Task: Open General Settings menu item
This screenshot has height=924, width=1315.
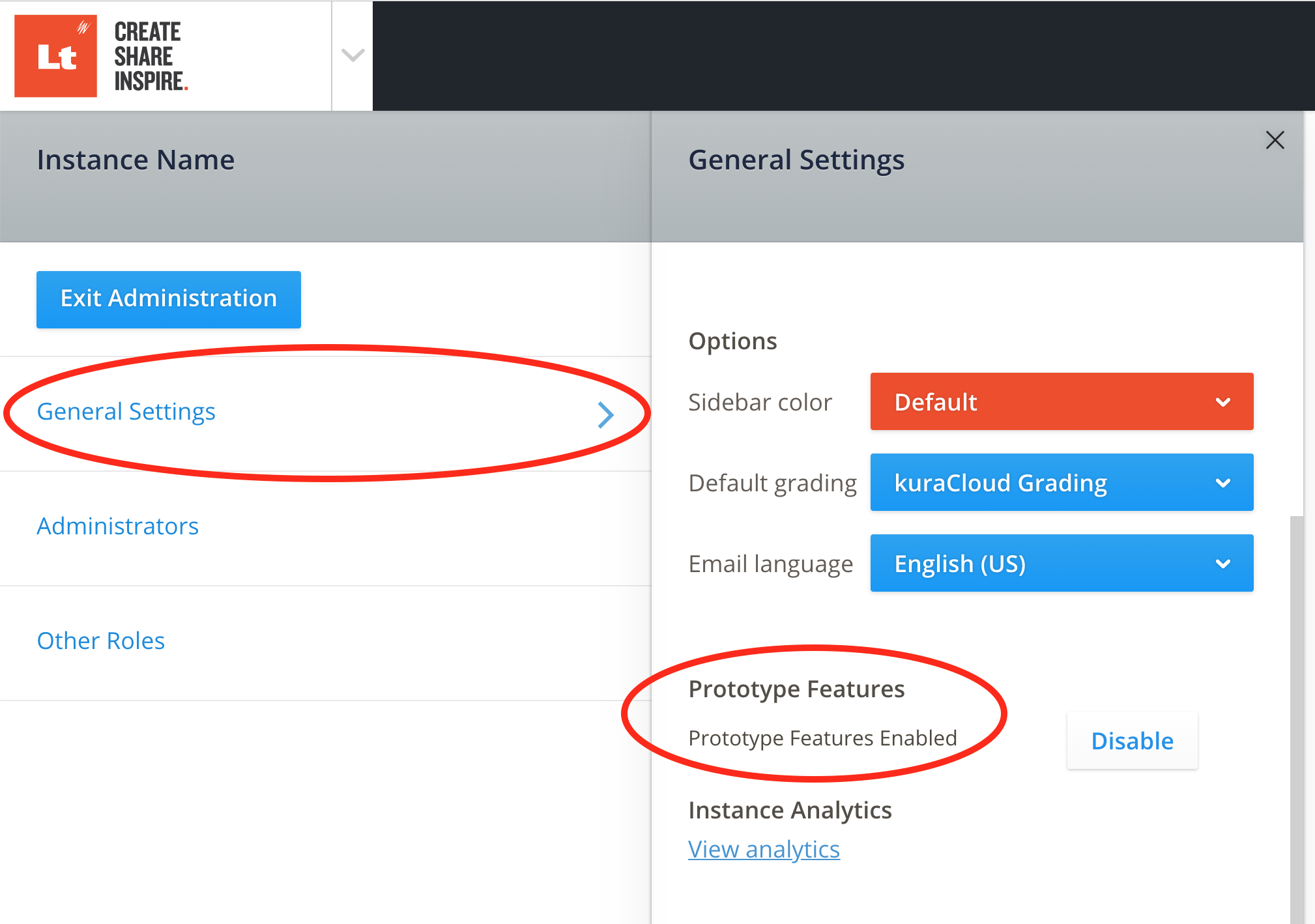Action: point(126,412)
